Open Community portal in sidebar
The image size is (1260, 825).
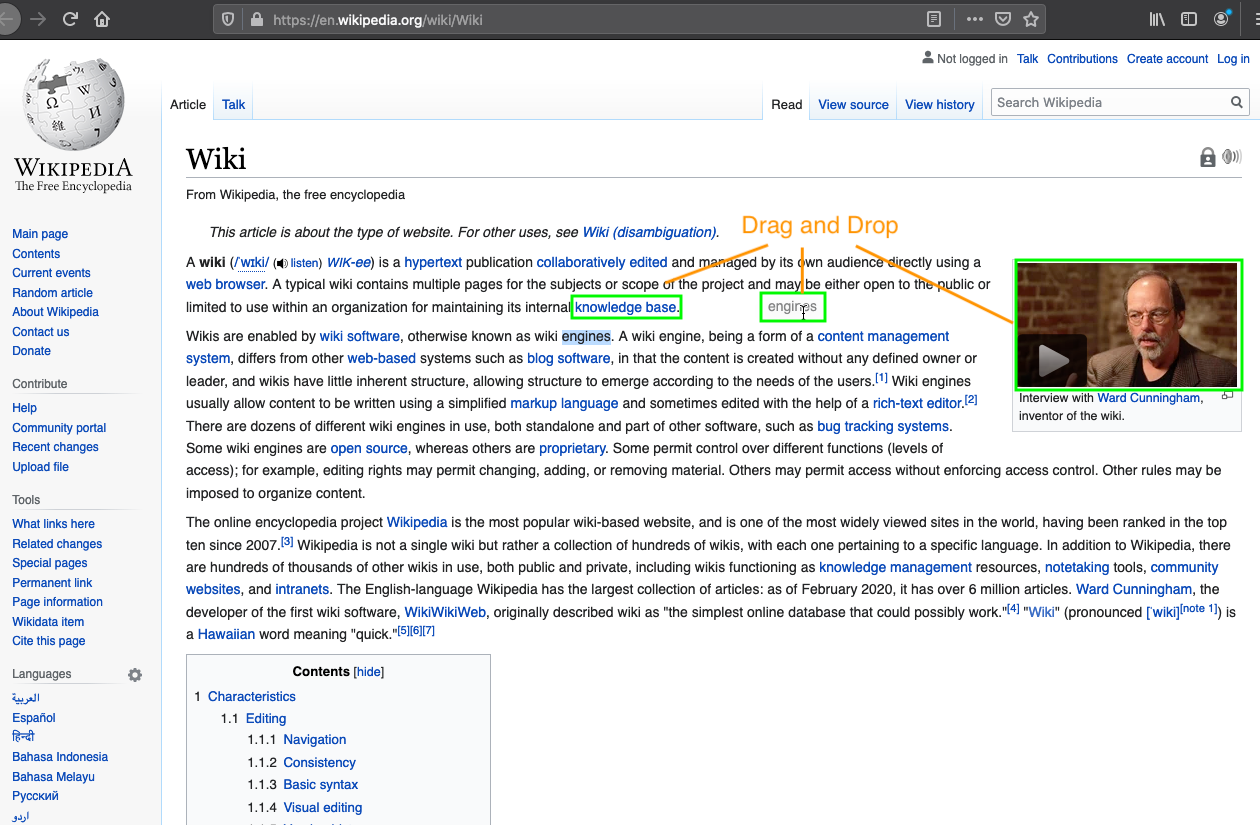click(x=59, y=428)
